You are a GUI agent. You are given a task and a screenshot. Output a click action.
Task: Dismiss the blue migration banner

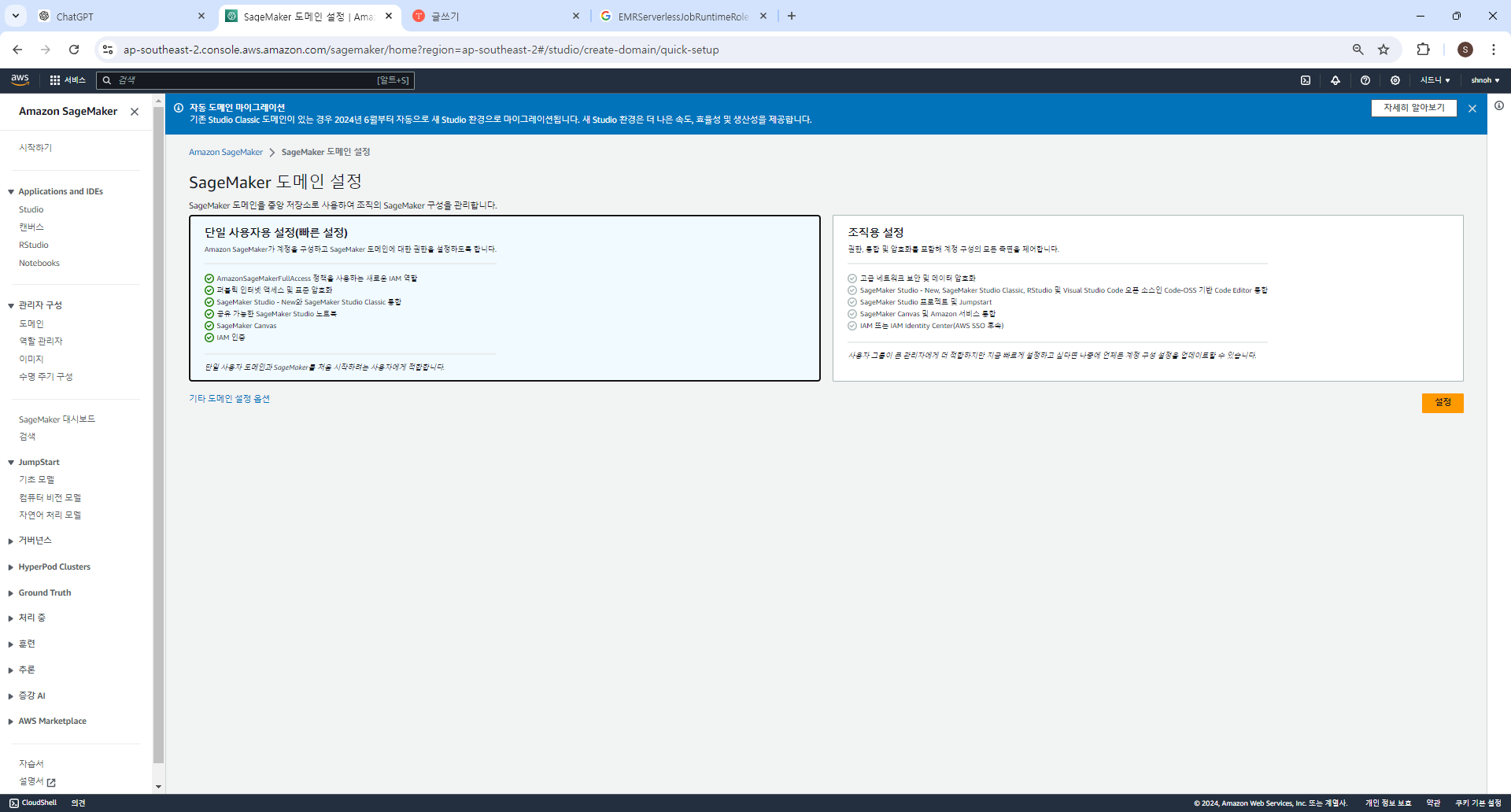click(1472, 109)
